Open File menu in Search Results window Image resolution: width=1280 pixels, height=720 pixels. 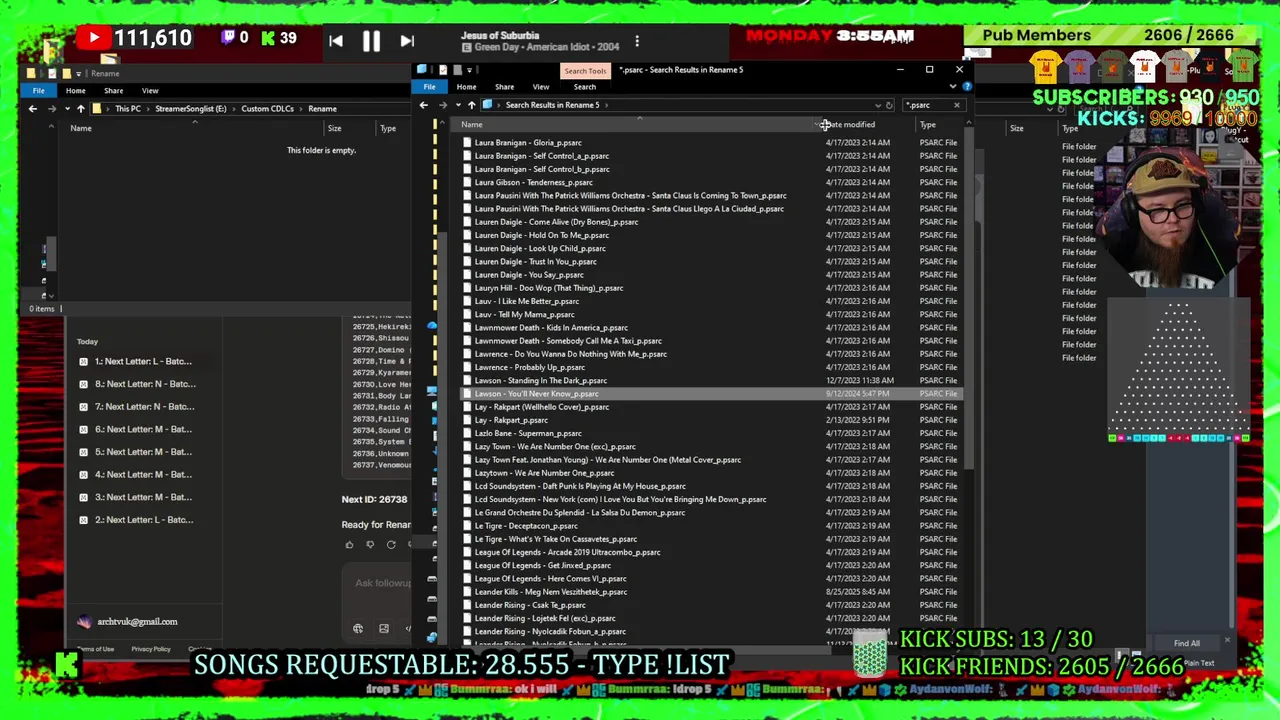429,87
